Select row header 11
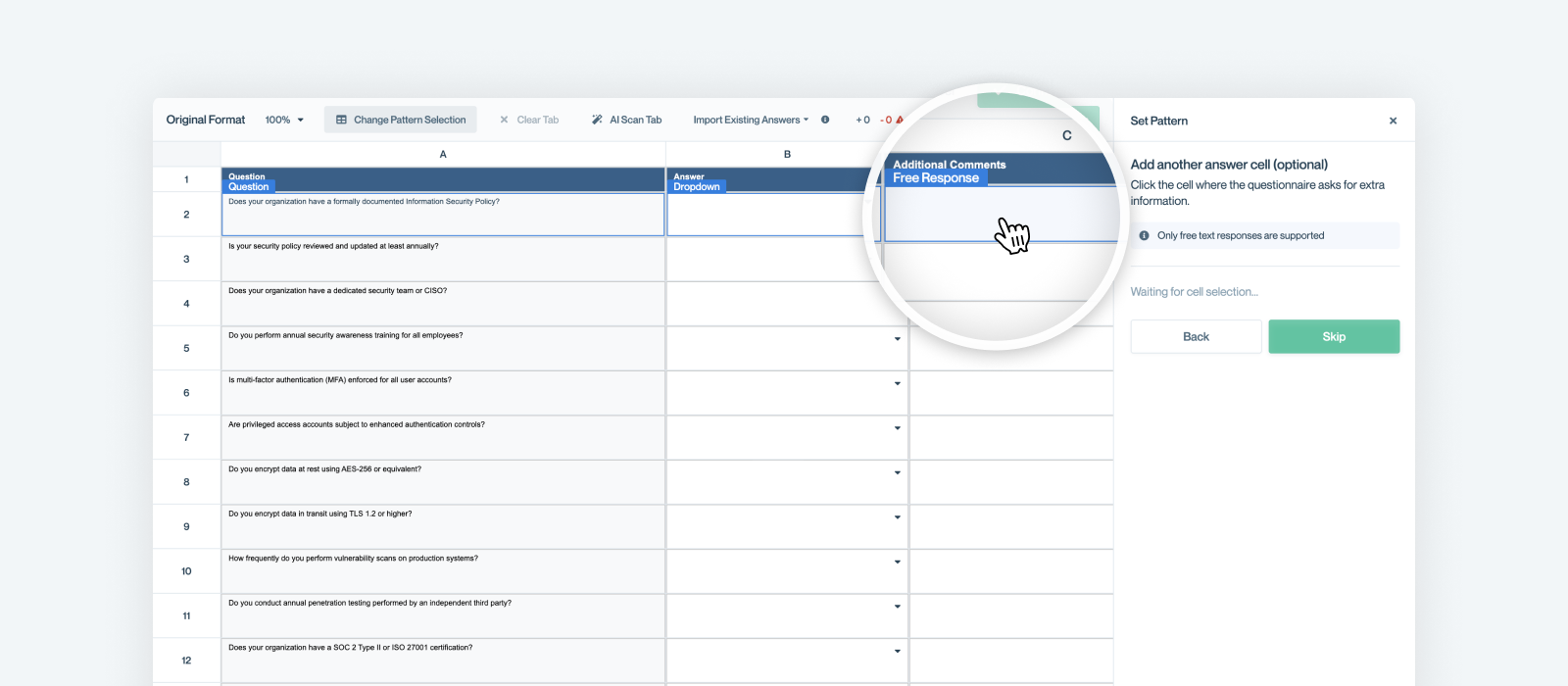Screen dimensions: 1568x686 [x=186, y=615]
